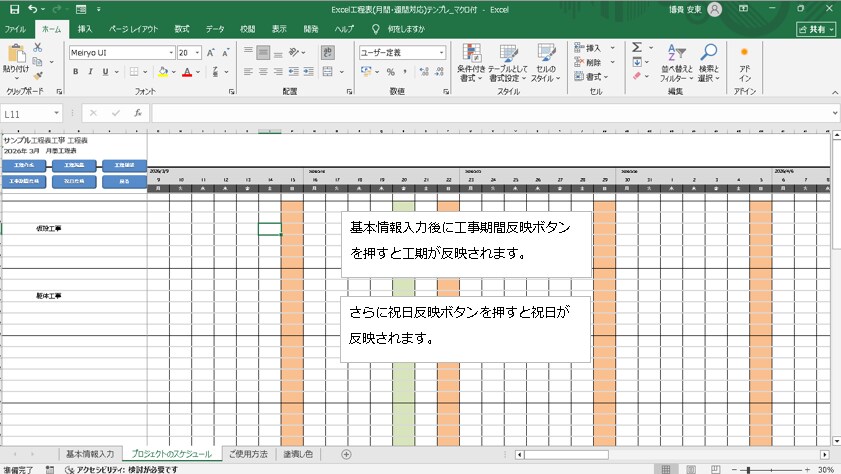
Task: Click the red font color swatch
Action: [187, 72]
